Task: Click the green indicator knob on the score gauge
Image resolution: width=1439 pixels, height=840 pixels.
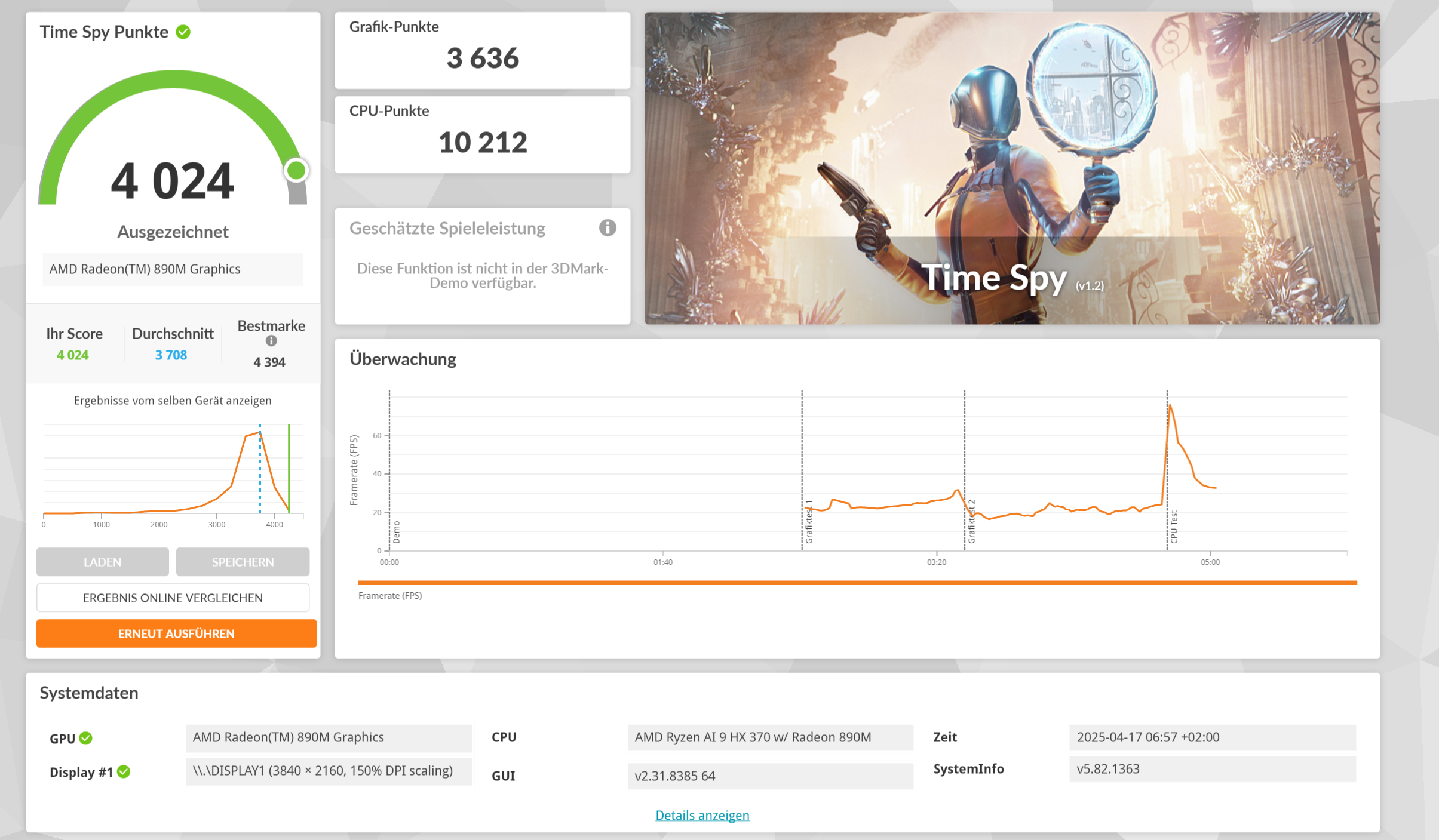Action: (296, 171)
